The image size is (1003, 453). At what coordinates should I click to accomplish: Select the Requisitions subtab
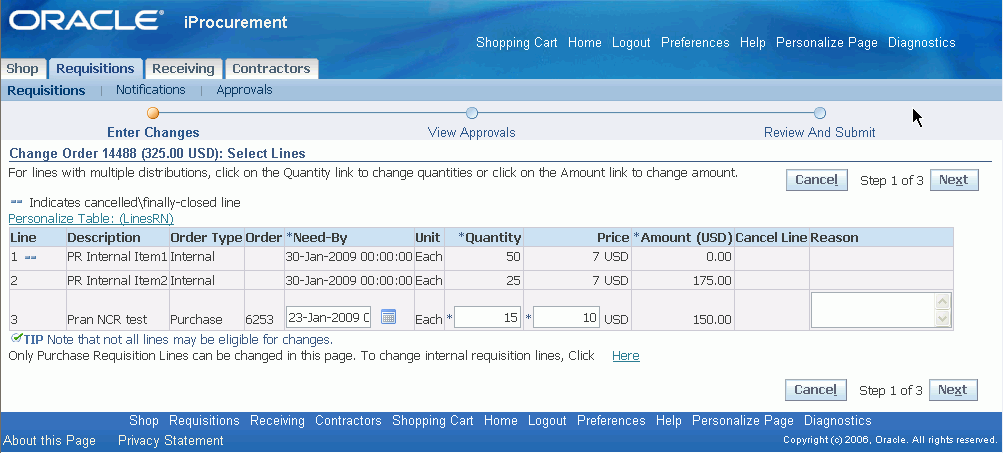(46, 90)
